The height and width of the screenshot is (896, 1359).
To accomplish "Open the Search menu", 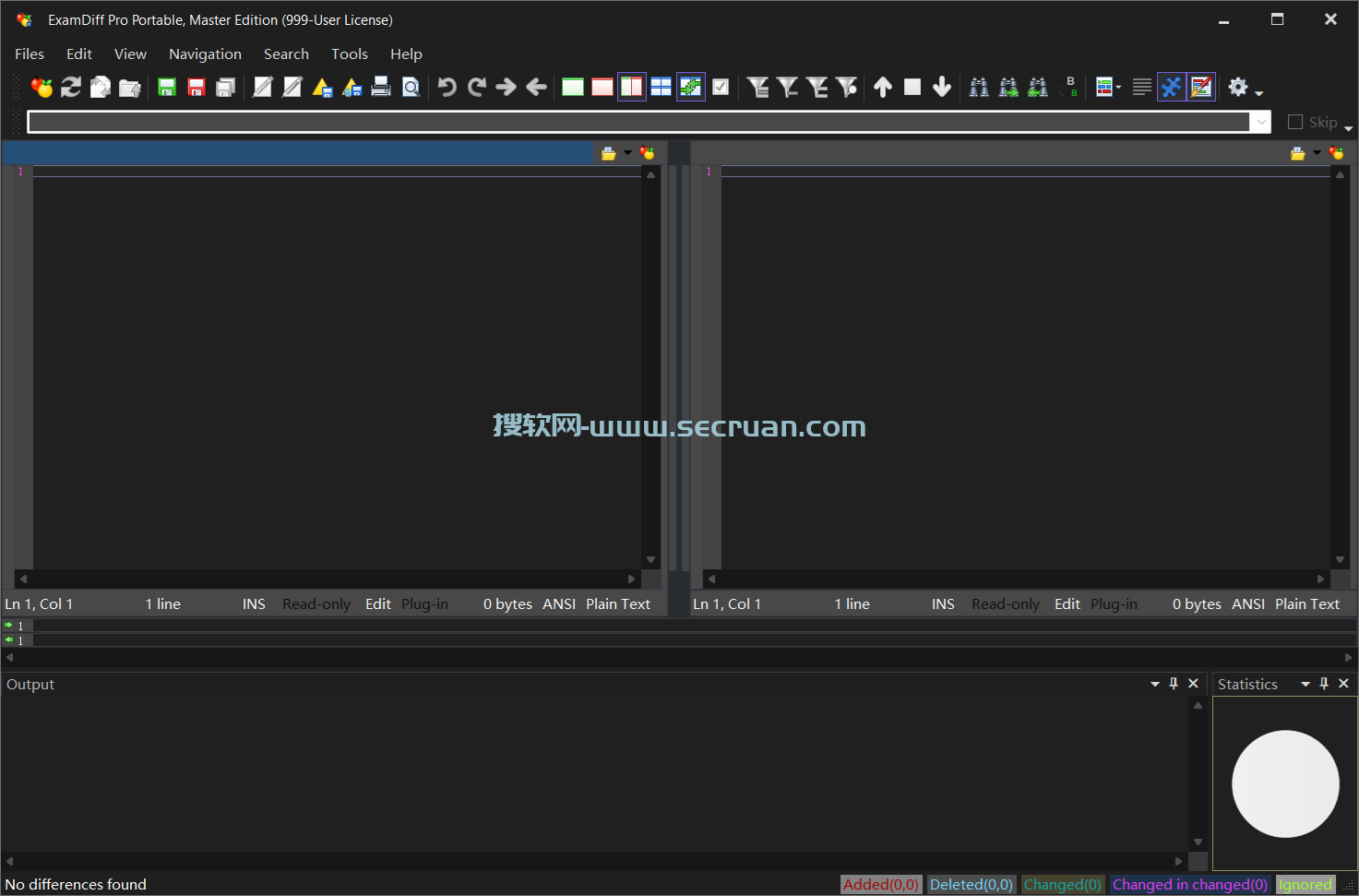I will [286, 54].
